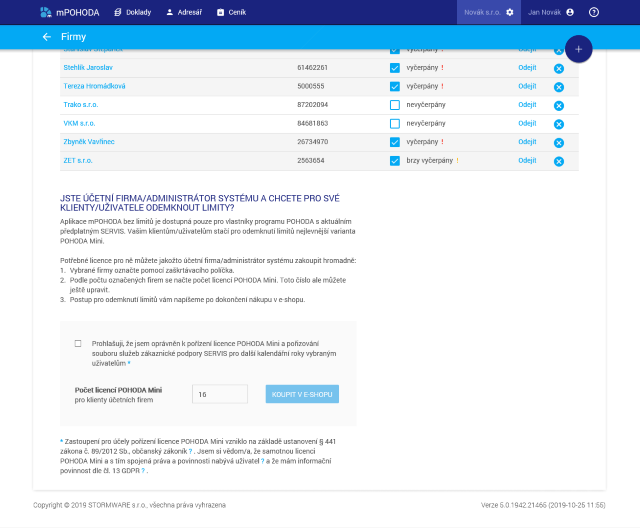Remove Zbyněk Vavřinec with X icon
The width and height of the screenshot is (640, 528).
tap(559, 143)
